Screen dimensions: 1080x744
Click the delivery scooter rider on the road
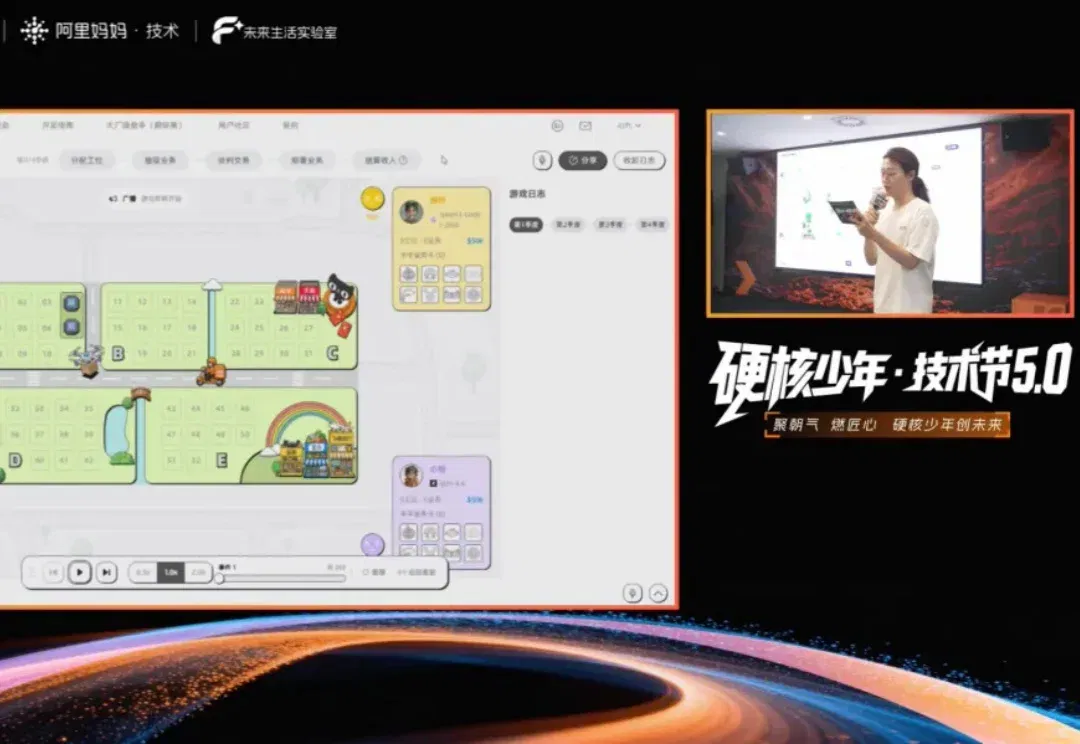(x=211, y=372)
